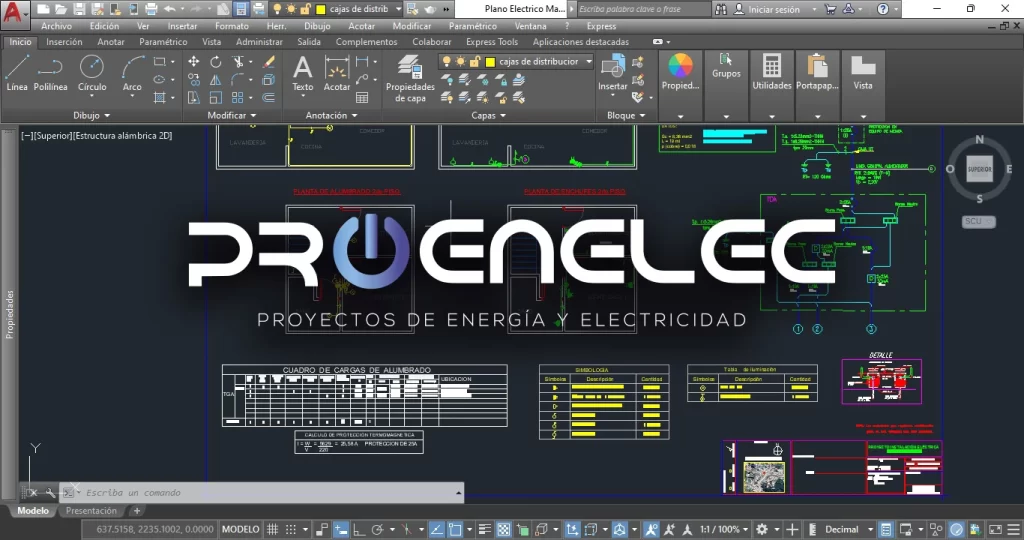
Task: Switch to the Anotar ribbon tab
Action: 111,42
